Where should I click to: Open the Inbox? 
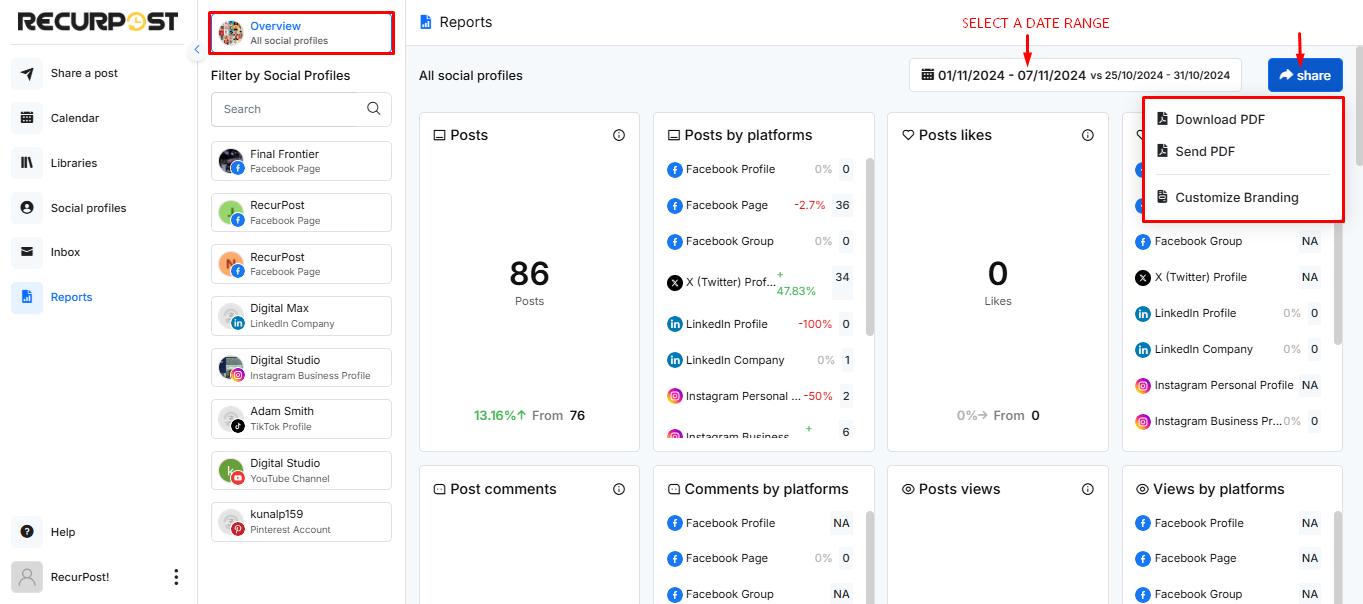65,252
